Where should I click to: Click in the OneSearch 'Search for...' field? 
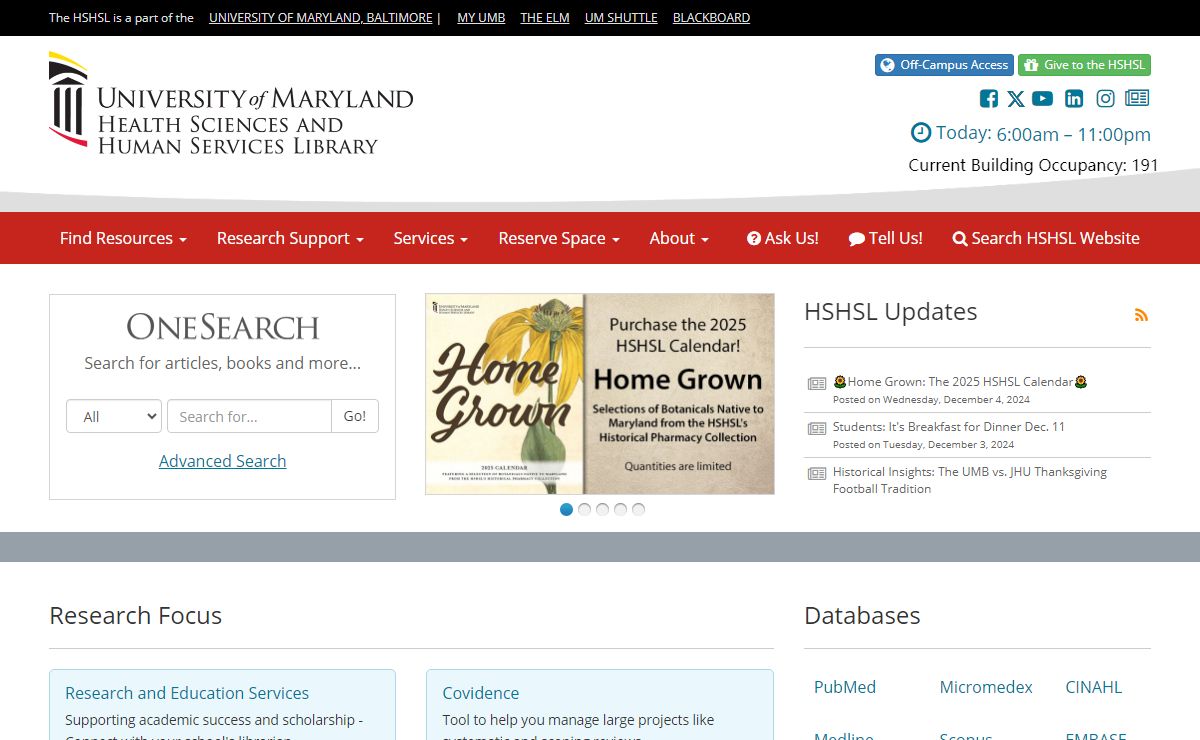(249, 416)
